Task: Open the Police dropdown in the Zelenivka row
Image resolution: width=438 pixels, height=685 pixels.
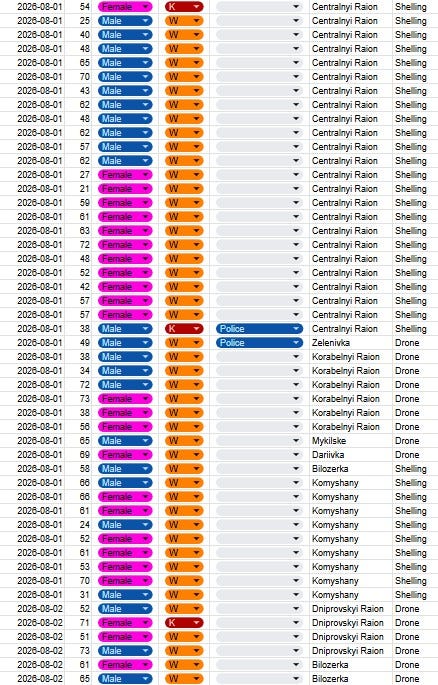Action: point(259,343)
